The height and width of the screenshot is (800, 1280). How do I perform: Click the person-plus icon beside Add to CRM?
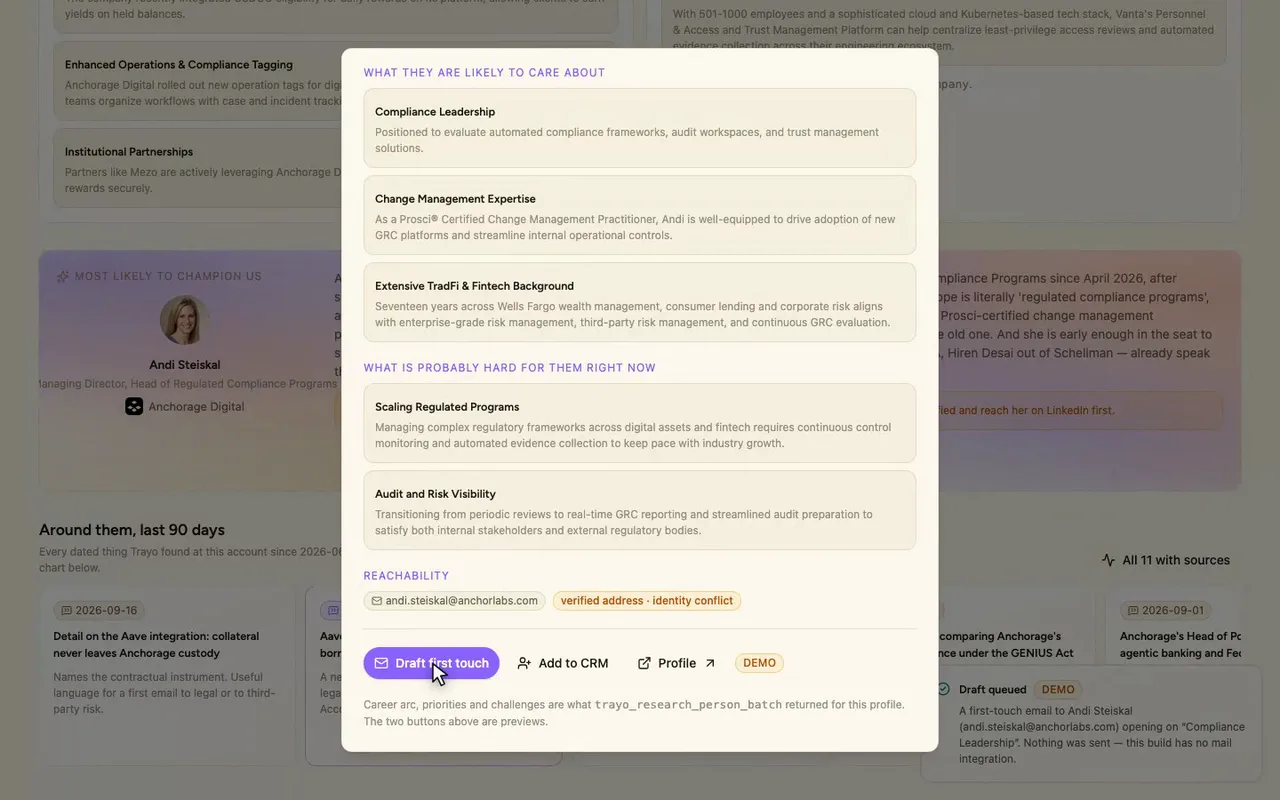[524, 663]
